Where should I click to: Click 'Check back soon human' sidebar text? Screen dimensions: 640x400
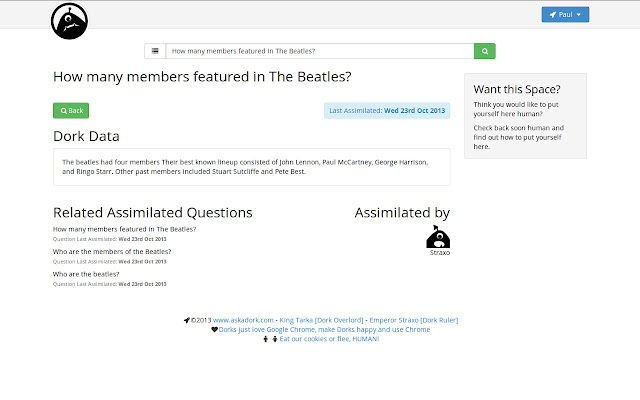518,137
